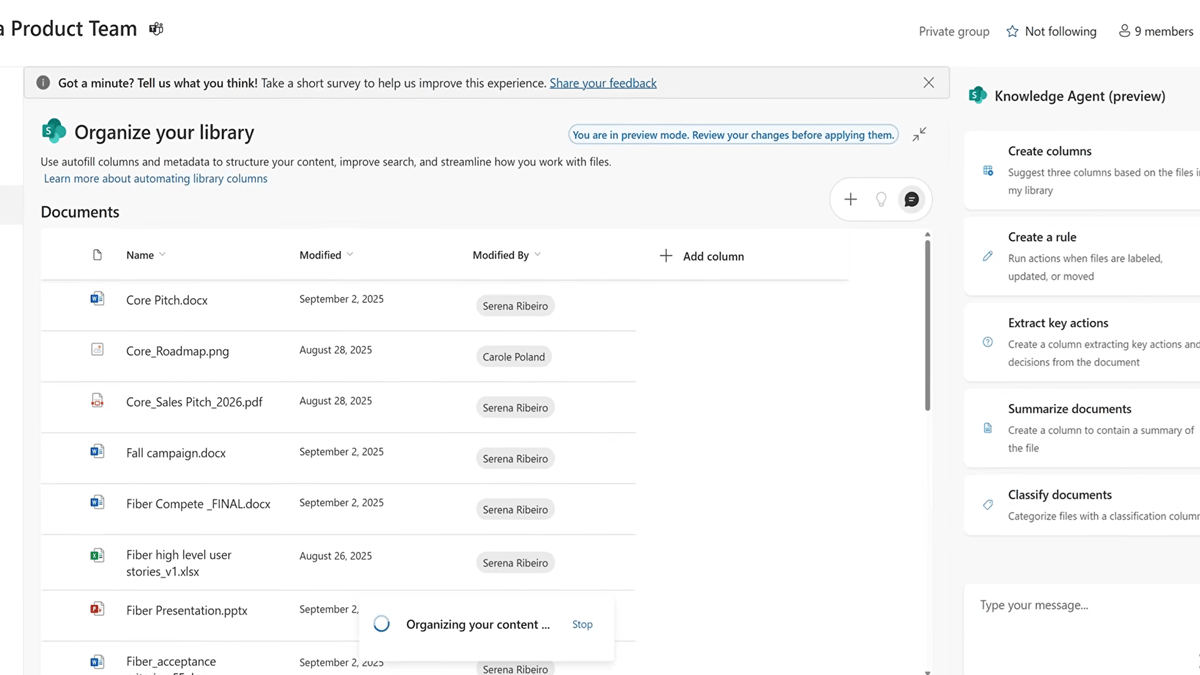Click the Type your message input field
1200x675 pixels.
(1080, 606)
